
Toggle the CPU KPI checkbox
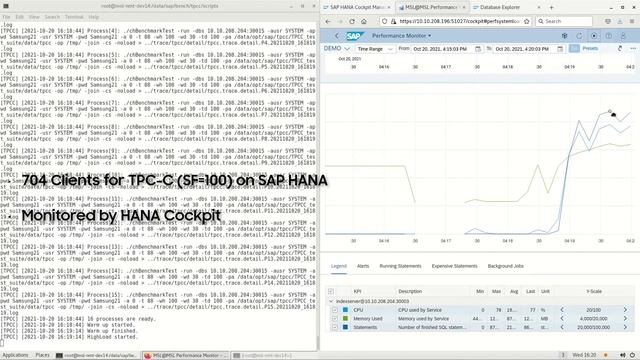[335, 310]
